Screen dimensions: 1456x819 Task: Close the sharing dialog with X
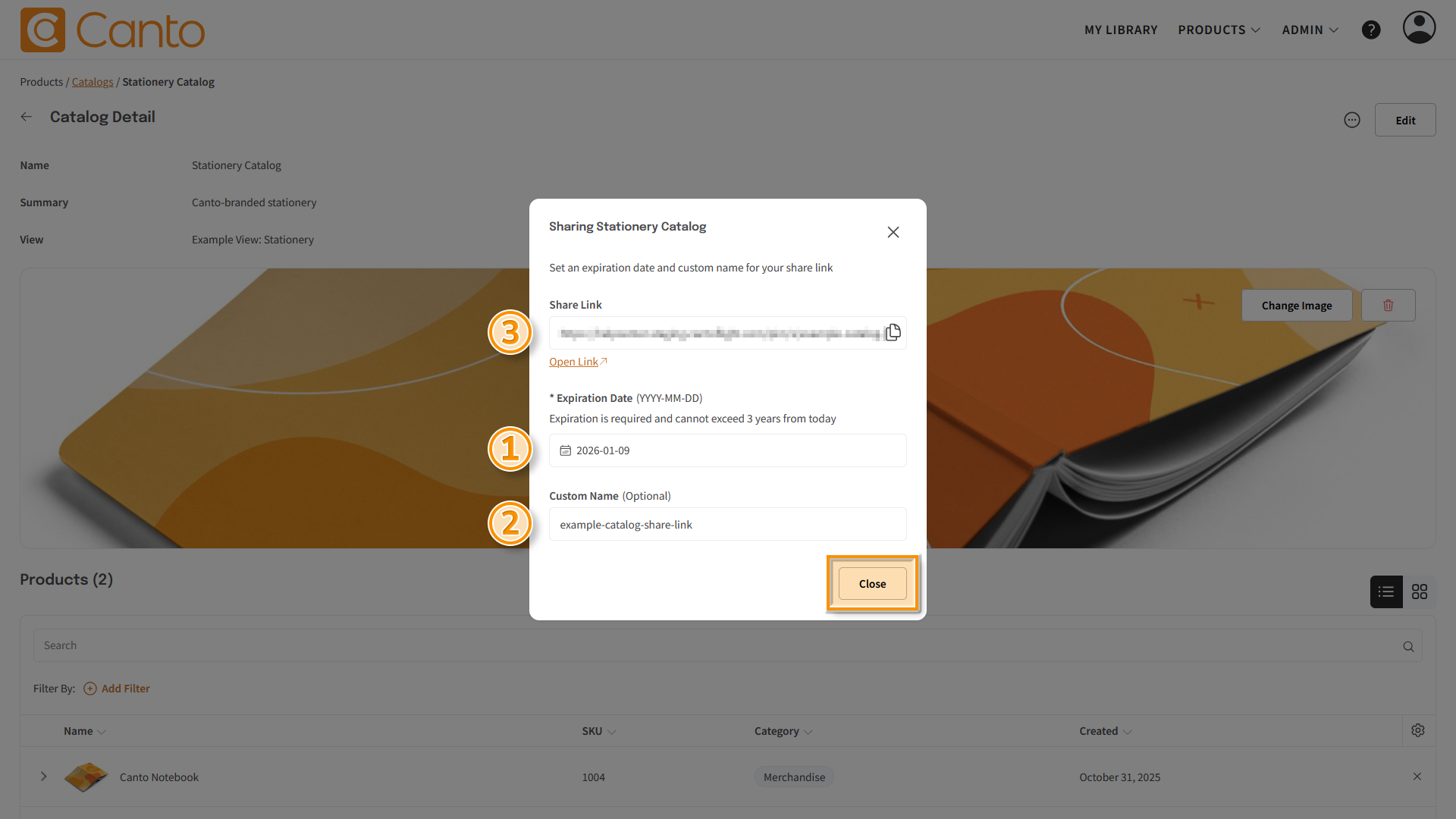(x=893, y=232)
